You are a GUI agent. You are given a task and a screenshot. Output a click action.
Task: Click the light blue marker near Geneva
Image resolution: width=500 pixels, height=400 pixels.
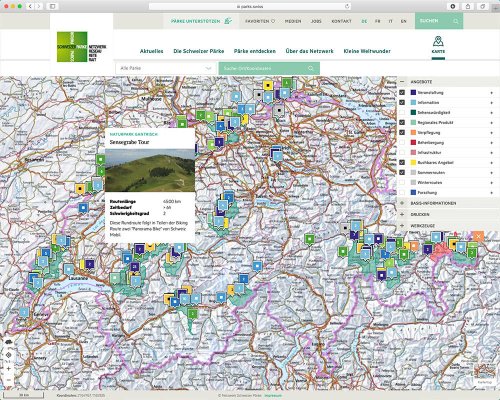click(x=24, y=313)
